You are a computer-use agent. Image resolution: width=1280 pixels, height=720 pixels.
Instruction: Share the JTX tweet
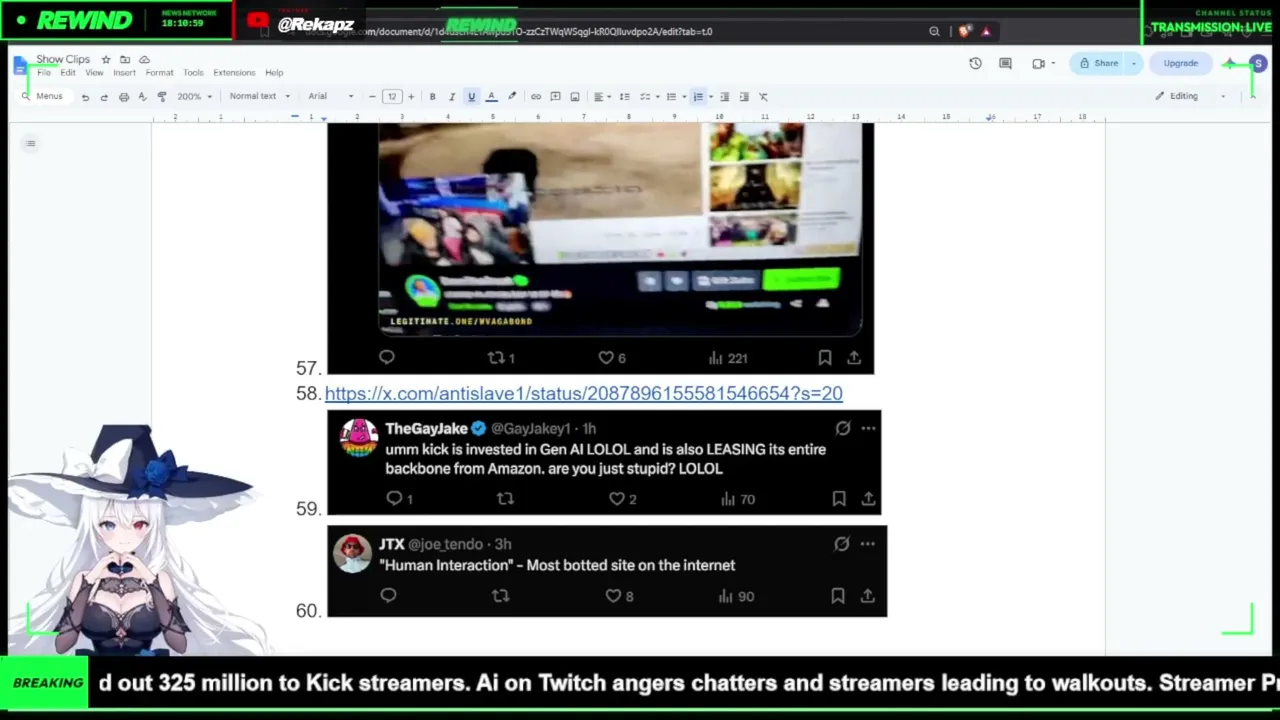pyautogui.click(x=867, y=596)
